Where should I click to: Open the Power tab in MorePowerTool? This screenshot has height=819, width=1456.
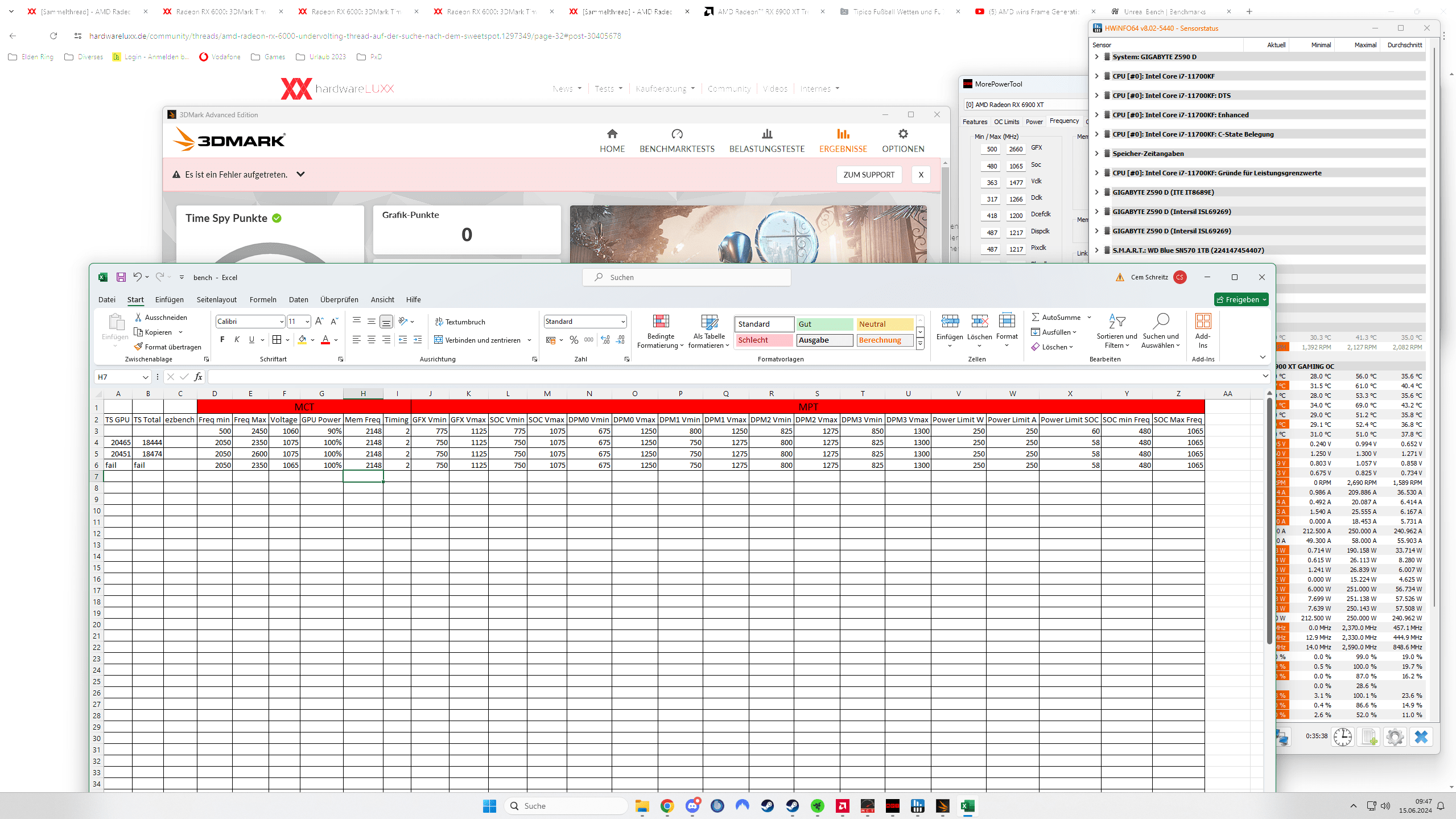[1034, 122]
